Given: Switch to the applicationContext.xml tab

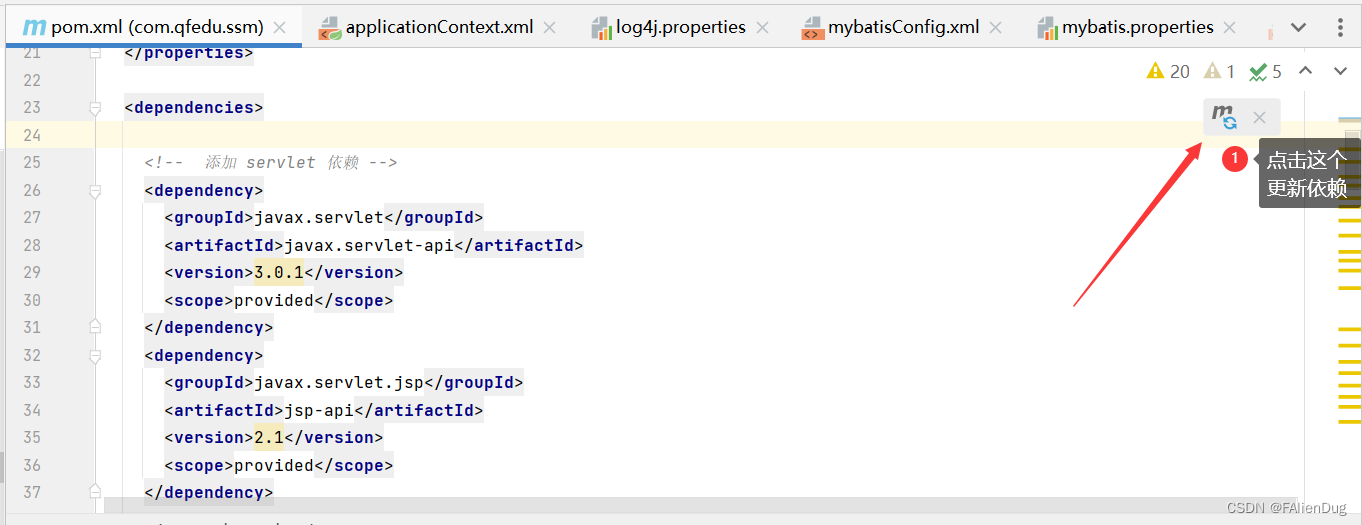Looking at the screenshot, I should (x=439, y=27).
